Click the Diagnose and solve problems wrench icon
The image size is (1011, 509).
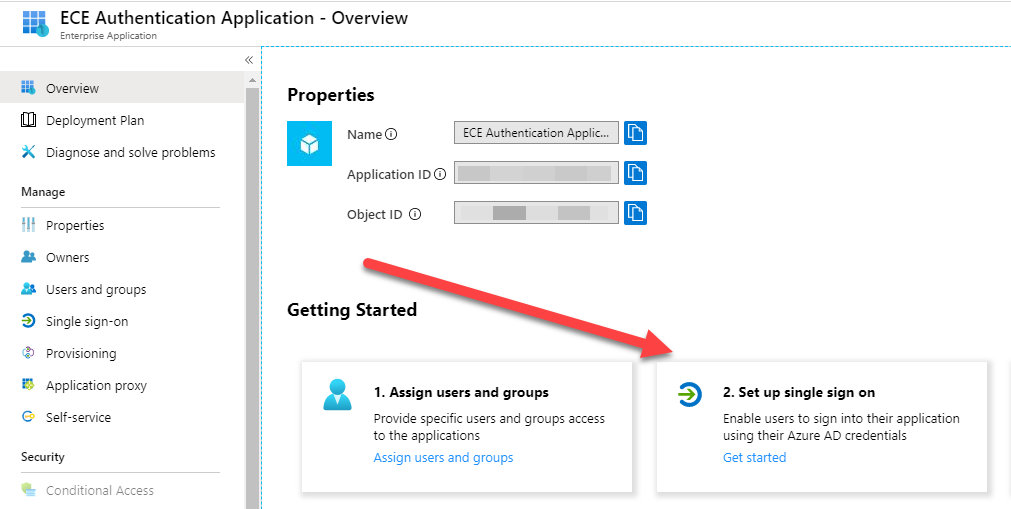(x=28, y=152)
